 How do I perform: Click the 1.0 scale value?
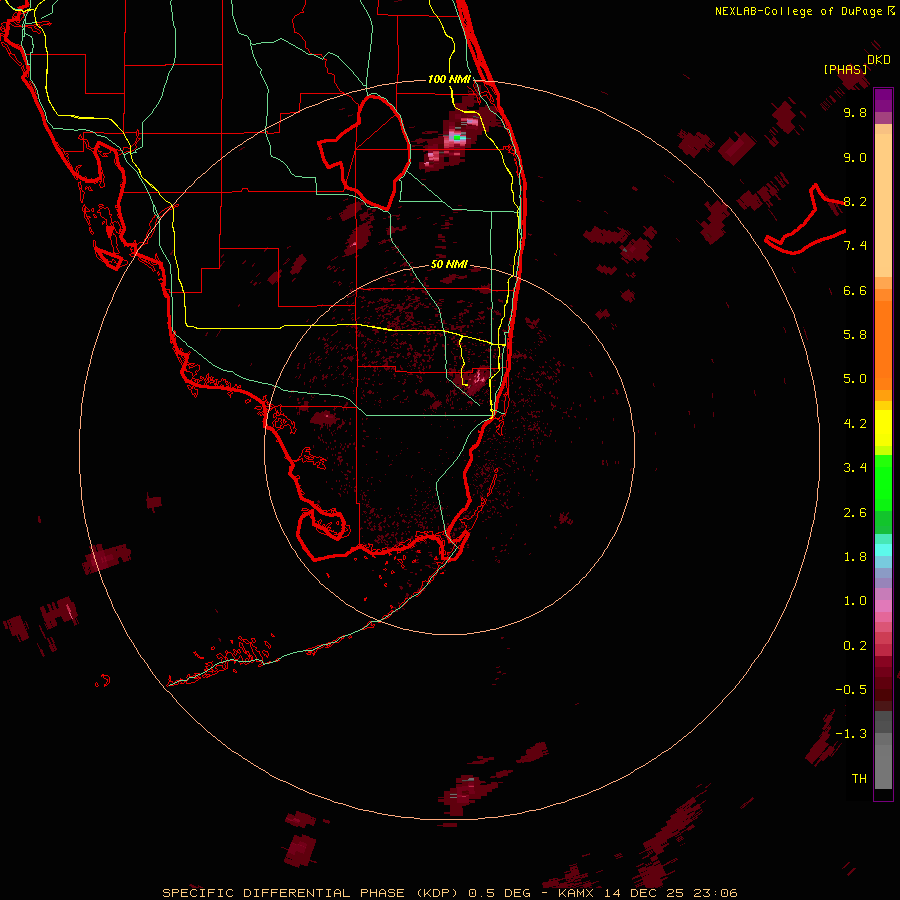click(855, 601)
